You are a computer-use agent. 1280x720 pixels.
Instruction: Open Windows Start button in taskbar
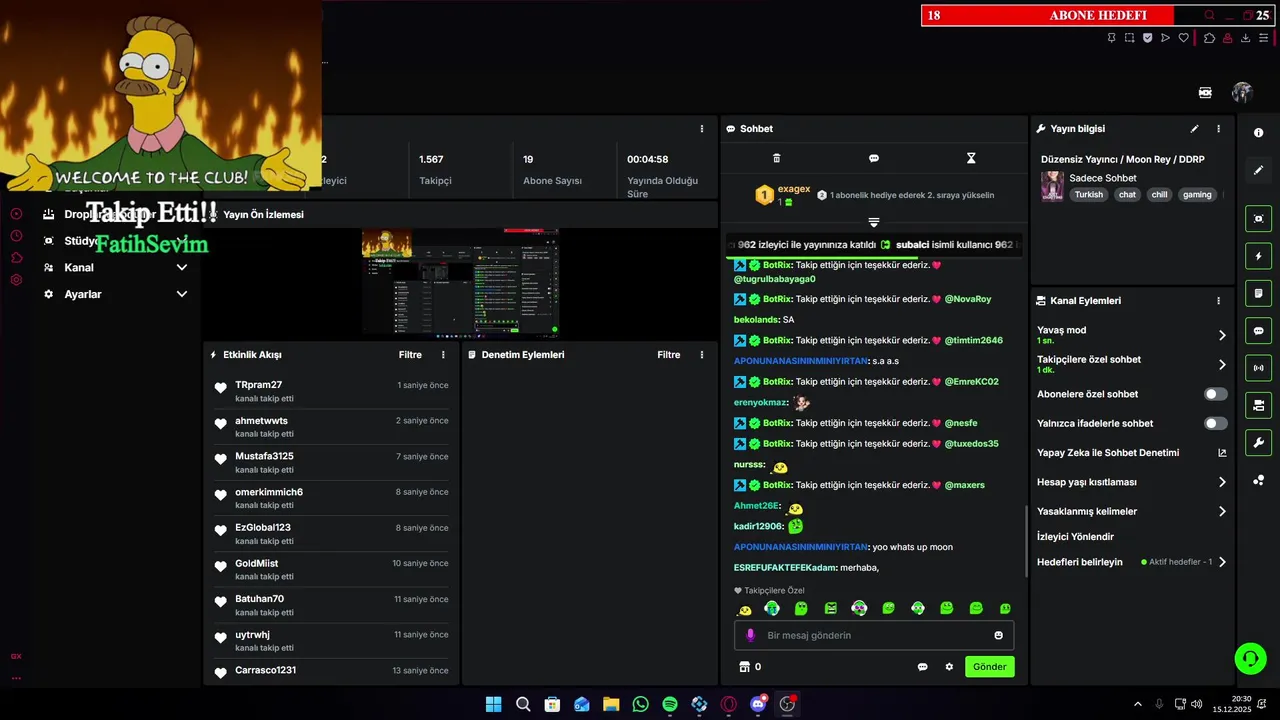click(x=493, y=704)
